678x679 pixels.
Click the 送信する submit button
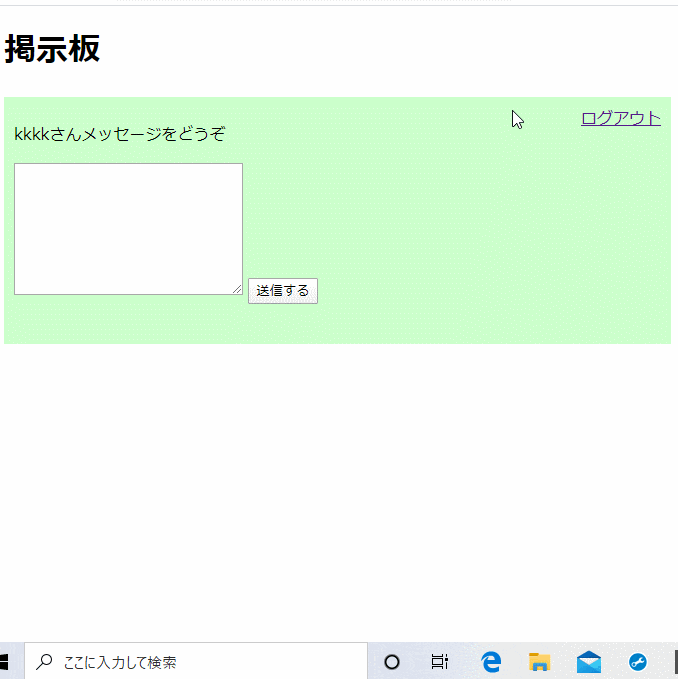tap(283, 291)
